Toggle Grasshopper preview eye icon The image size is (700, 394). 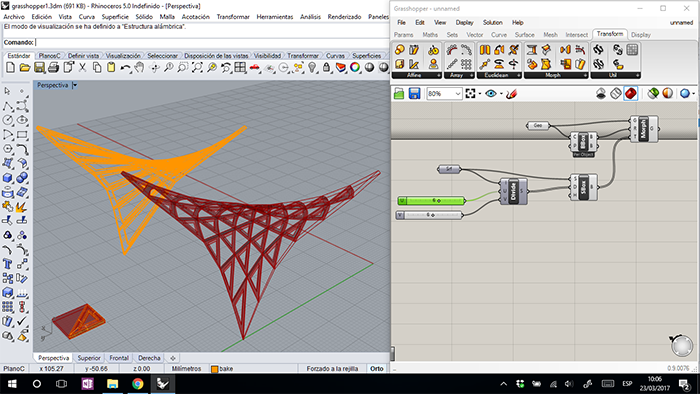point(491,93)
